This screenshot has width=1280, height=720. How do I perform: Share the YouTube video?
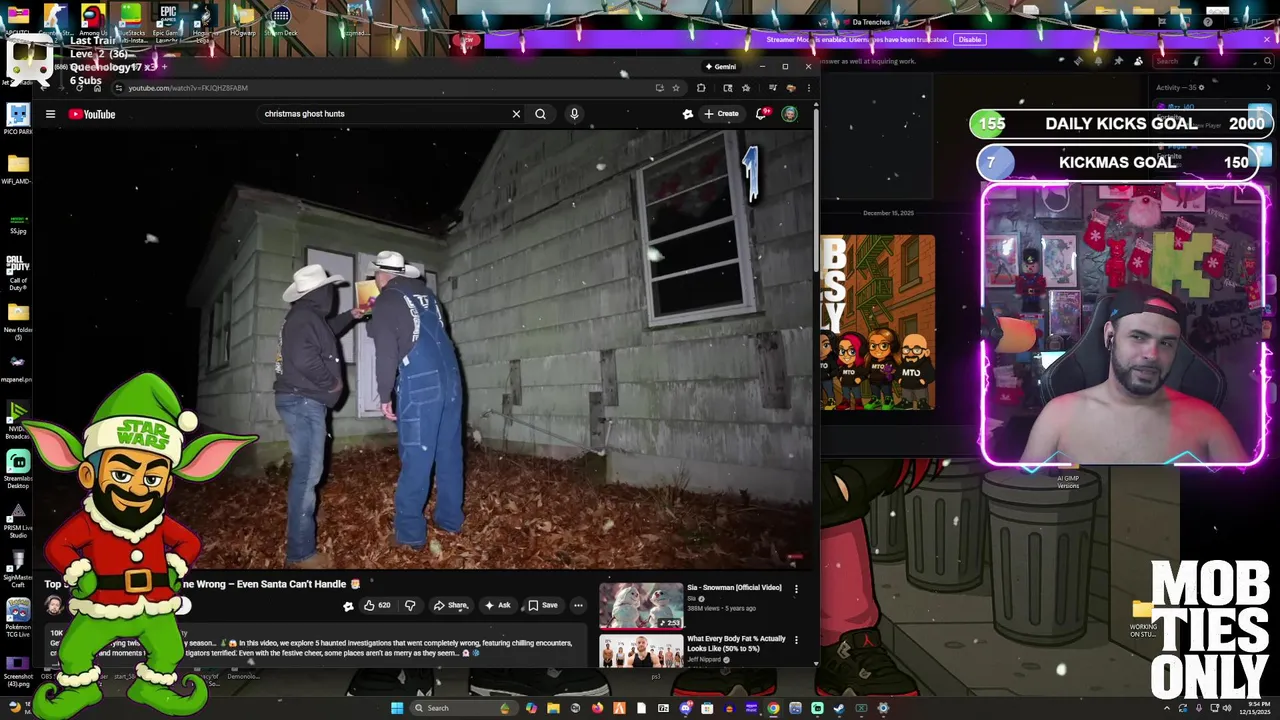pos(451,605)
